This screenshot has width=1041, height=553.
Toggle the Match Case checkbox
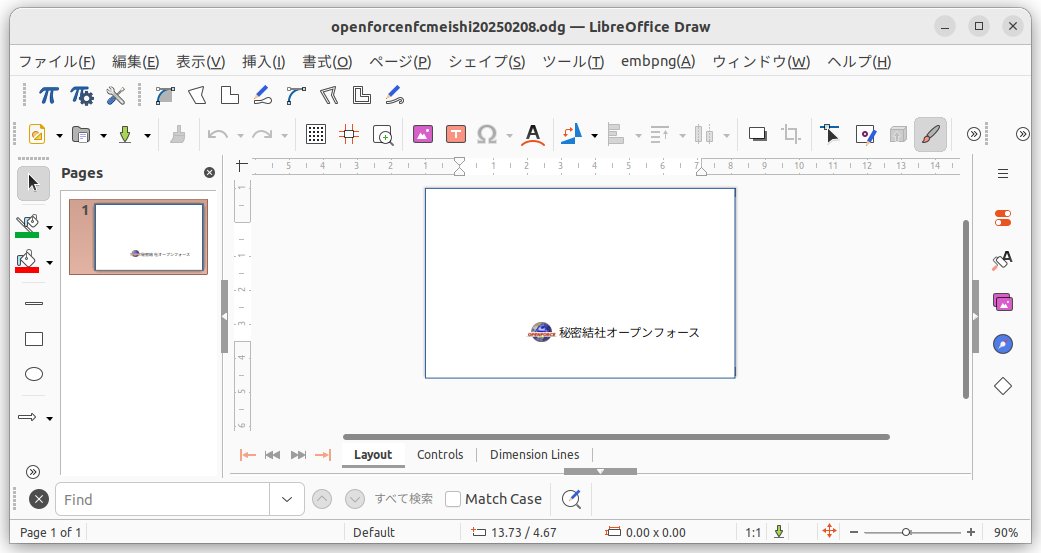(x=453, y=499)
